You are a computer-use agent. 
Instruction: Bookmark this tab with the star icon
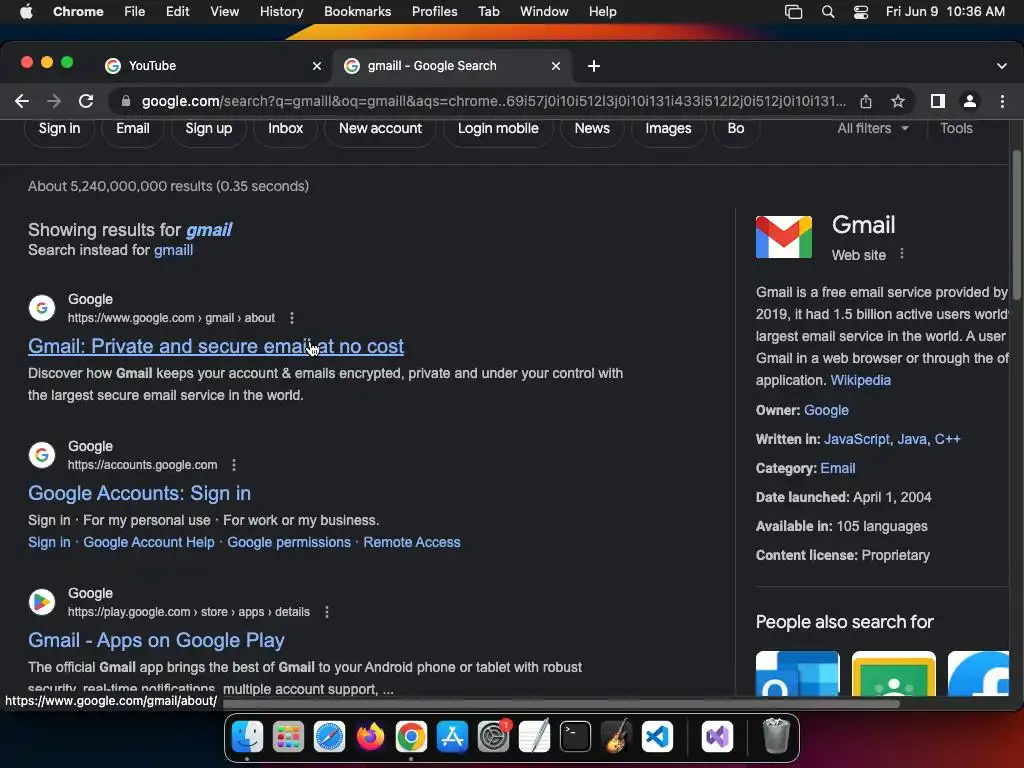898,101
